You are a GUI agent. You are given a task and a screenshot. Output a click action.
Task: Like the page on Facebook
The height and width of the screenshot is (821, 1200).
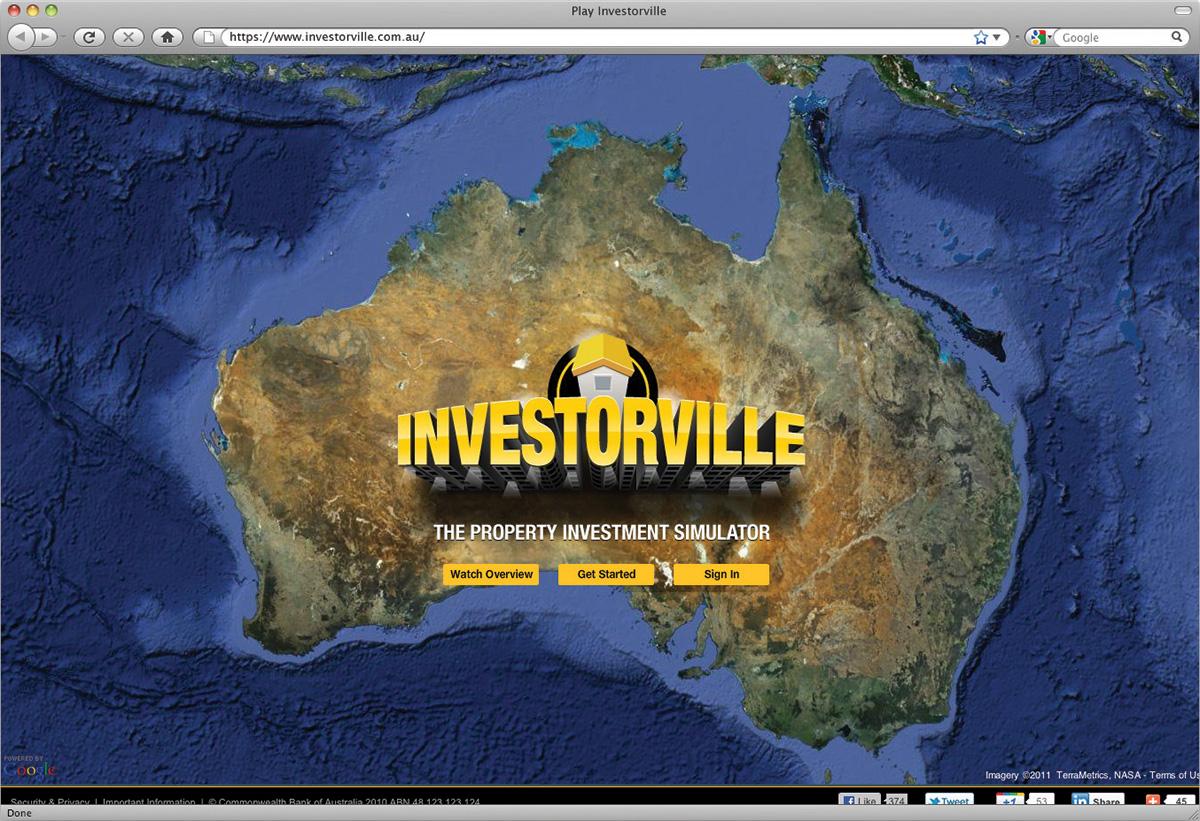[x=860, y=801]
